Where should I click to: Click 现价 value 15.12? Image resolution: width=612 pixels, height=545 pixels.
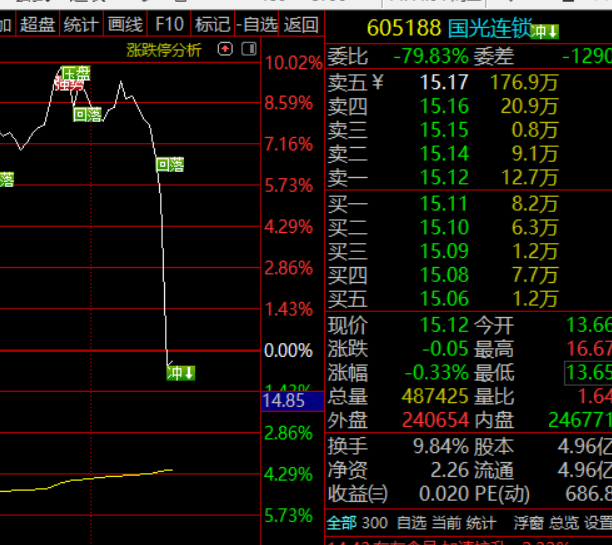click(x=444, y=325)
